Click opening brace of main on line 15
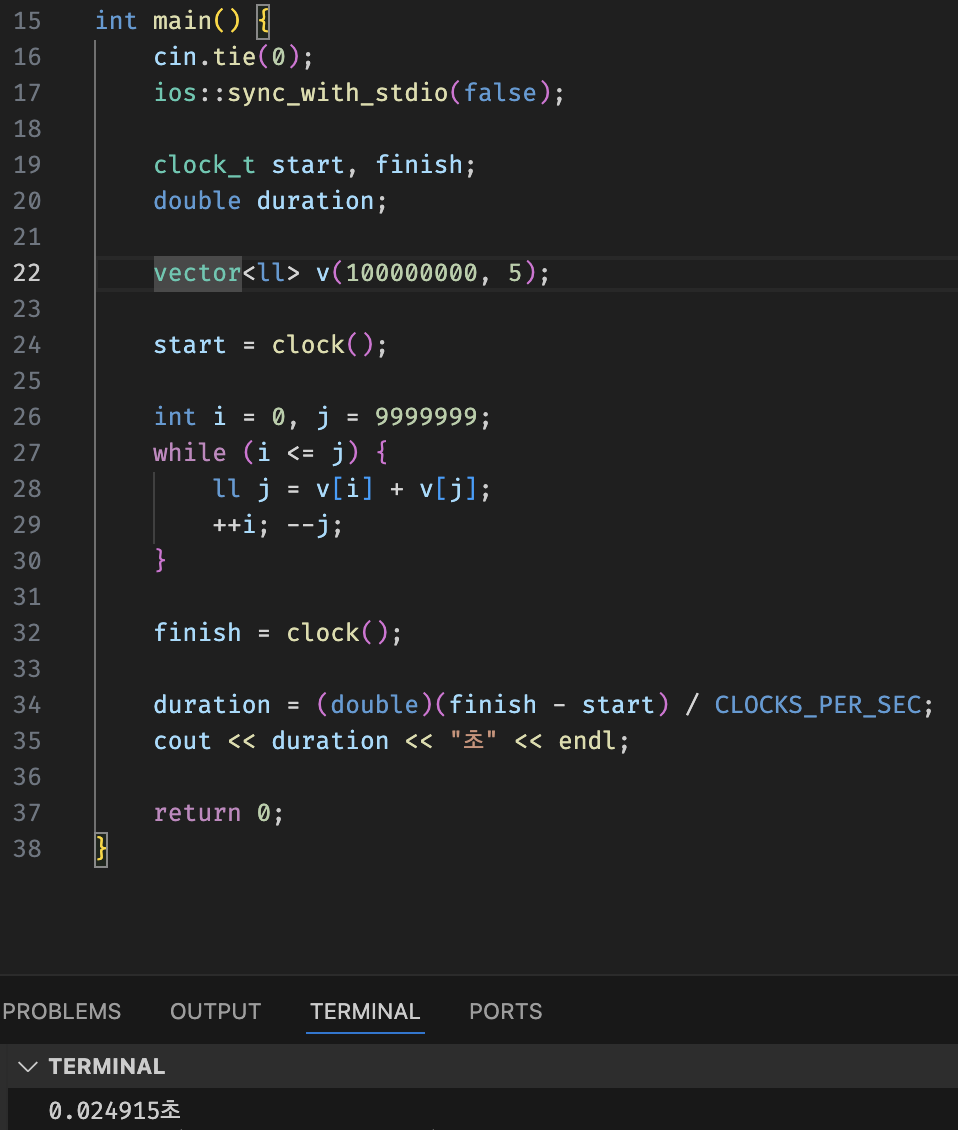 [x=263, y=21]
